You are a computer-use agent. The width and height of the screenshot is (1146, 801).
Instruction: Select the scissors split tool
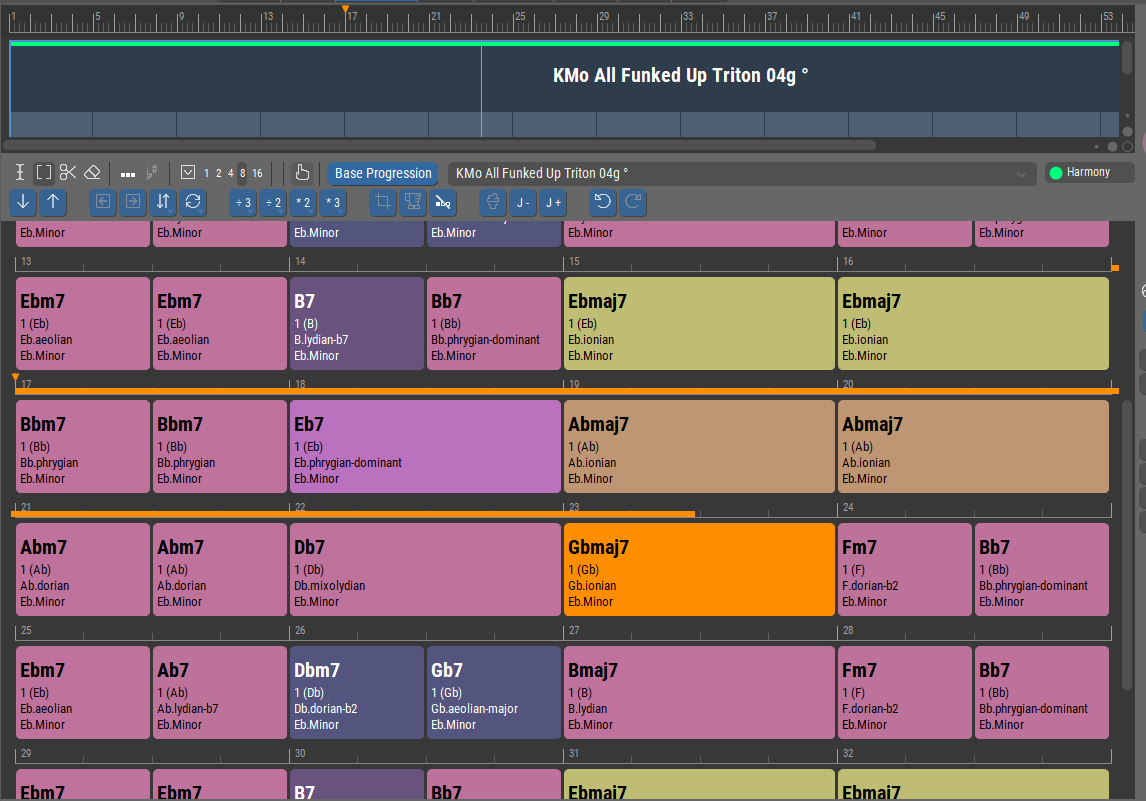pyautogui.click(x=68, y=172)
